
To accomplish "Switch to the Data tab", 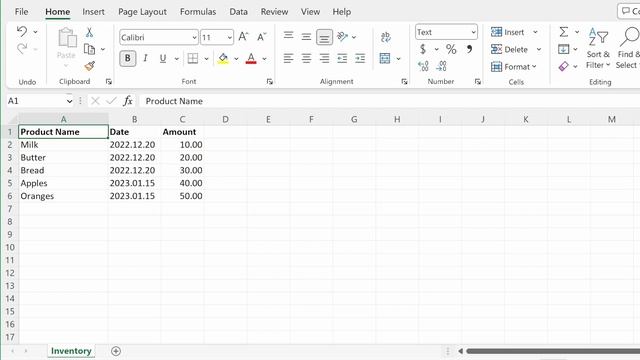I will tap(238, 12).
